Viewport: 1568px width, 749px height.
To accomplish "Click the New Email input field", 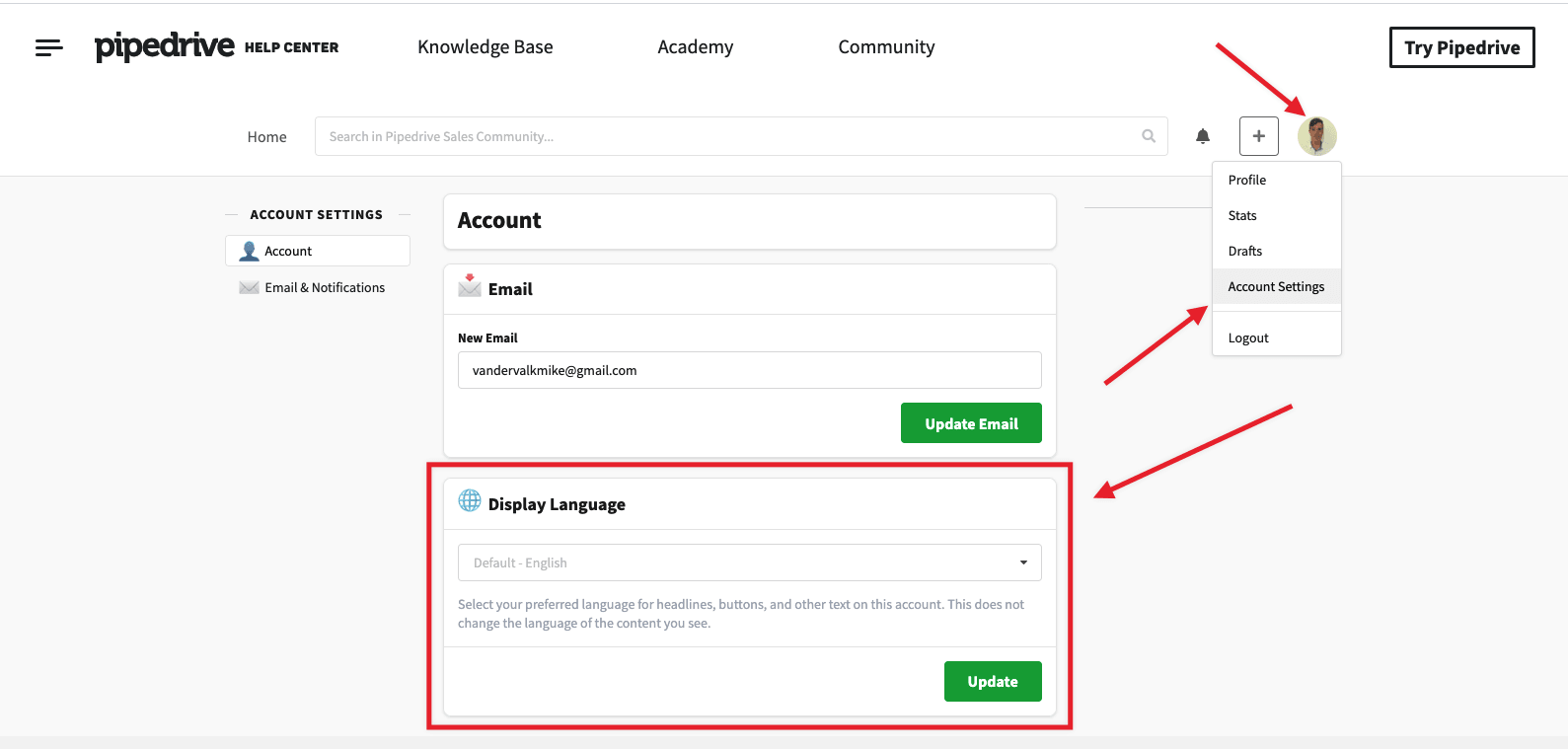I will coord(749,371).
